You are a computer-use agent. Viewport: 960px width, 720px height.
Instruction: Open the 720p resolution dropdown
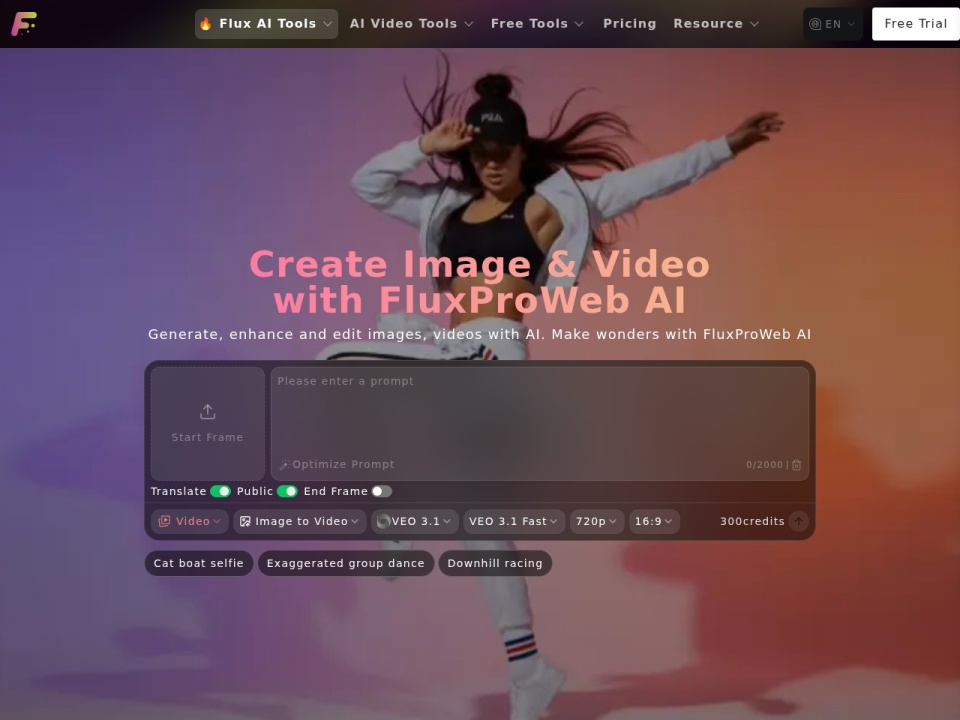597,521
